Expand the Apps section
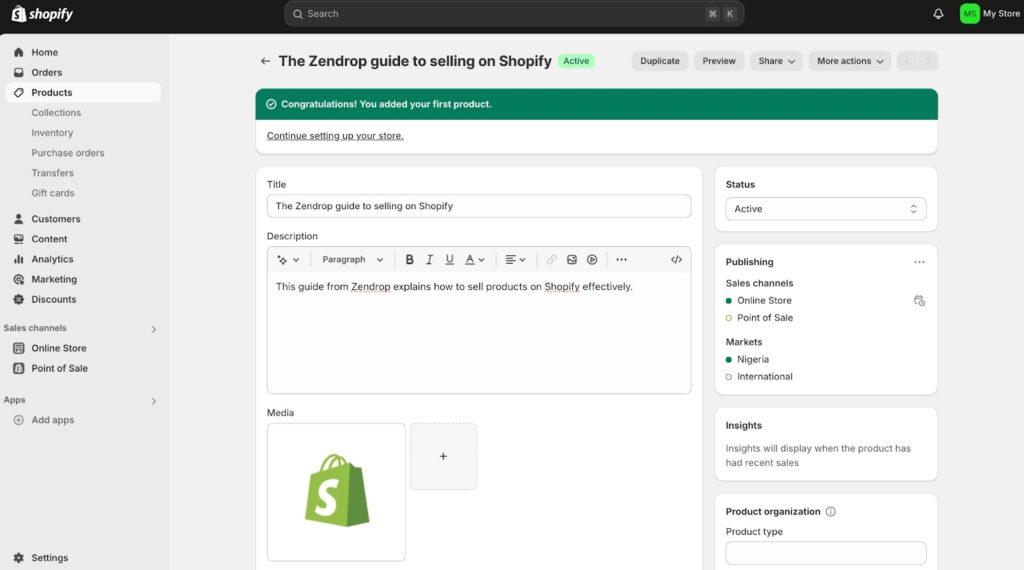This screenshot has width=1024, height=570. (x=153, y=401)
